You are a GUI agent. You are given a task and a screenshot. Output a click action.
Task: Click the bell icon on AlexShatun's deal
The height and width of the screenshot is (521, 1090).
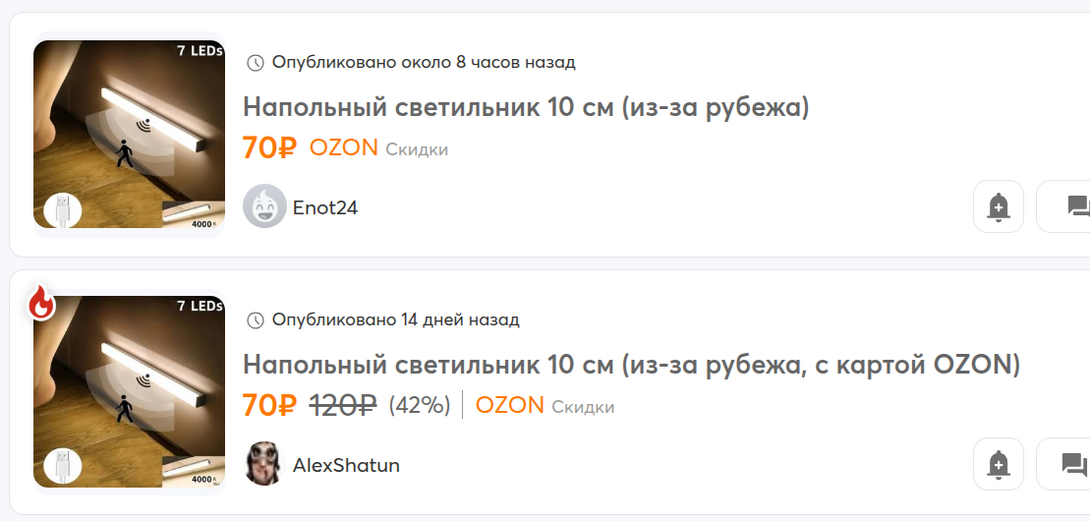point(998,464)
